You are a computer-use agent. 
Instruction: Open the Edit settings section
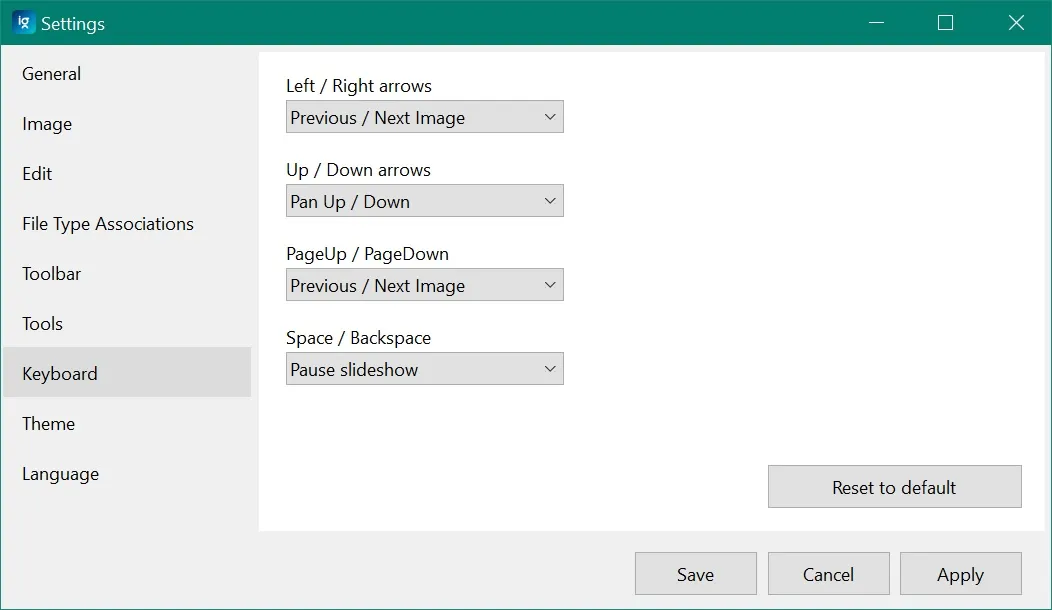tap(127, 174)
